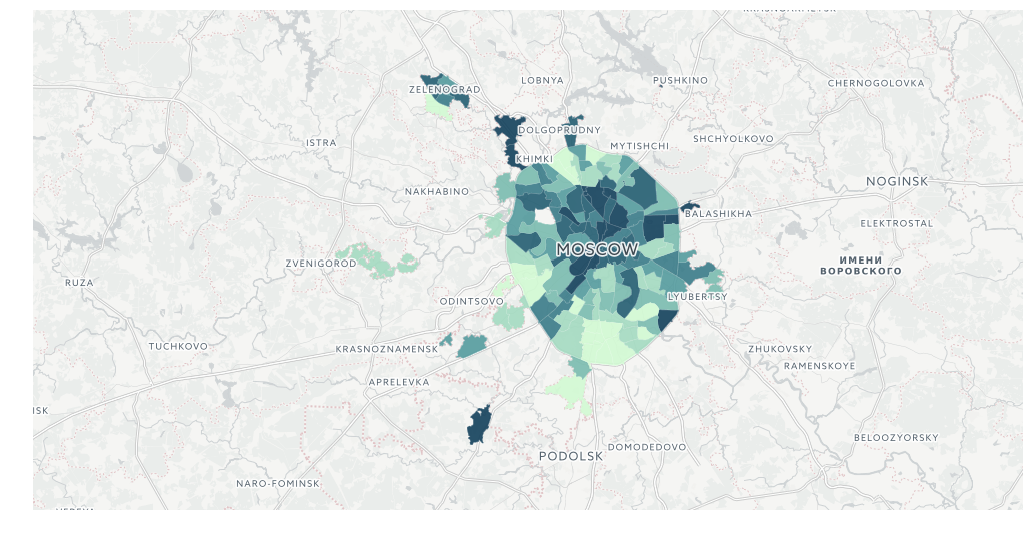Click the Chernogolovka label
This screenshot has height=534, width=1033.
click(x=876, y=83)
